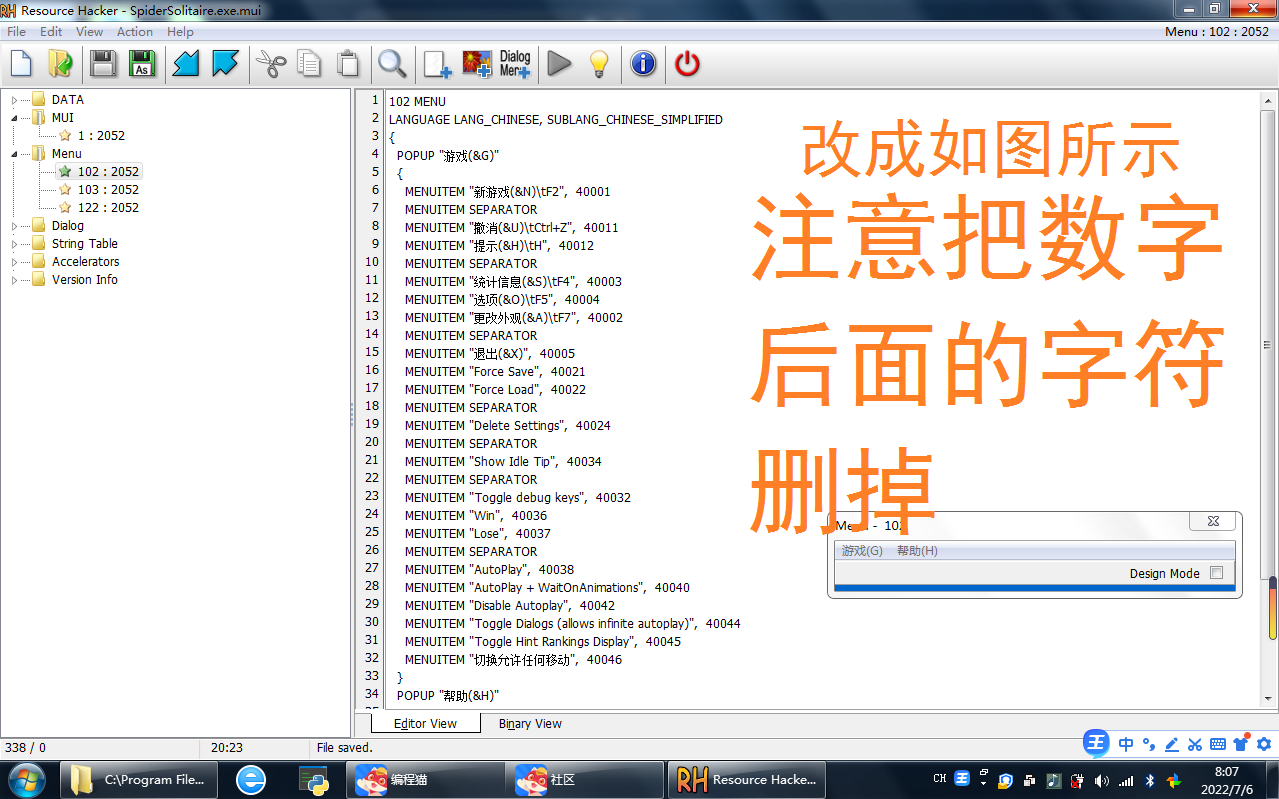Click the down-left blue arrow toolbar icon

point(186,64)
